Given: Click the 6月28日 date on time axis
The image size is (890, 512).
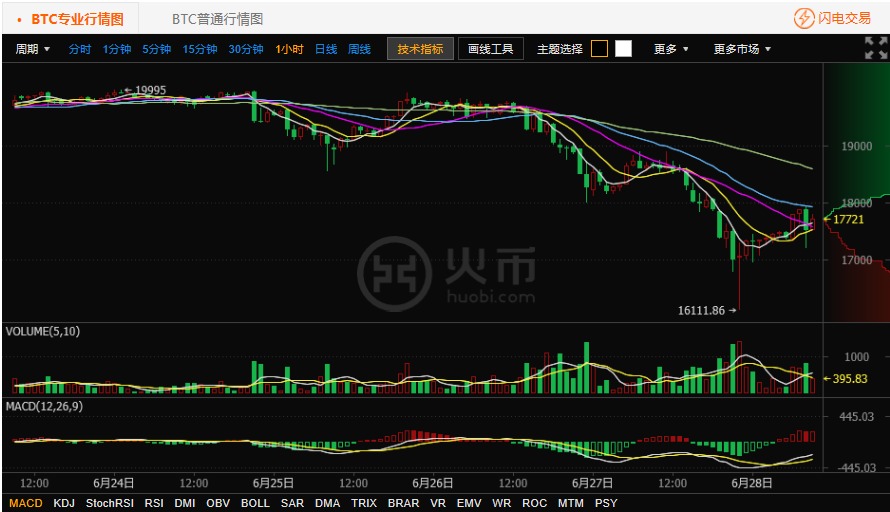Looking at the screenshot, I should pyautogui.click(x=752, y=483).
